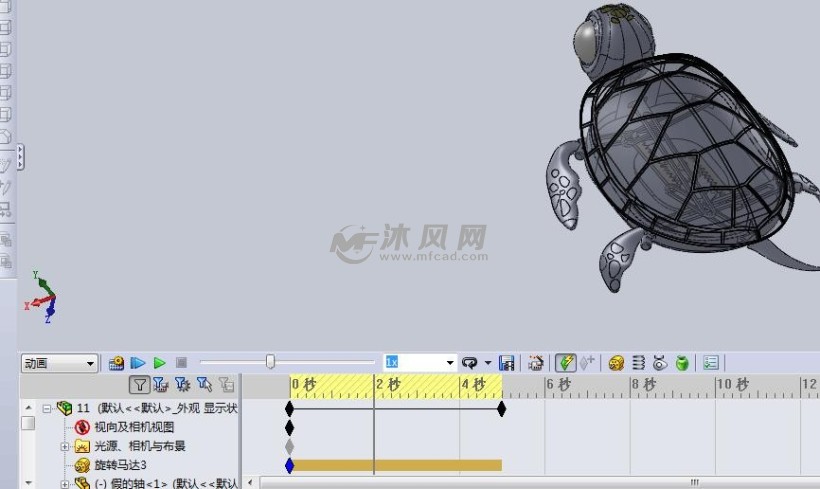Click the green Play button
Viewport: 820px width, 489px height.
click(160, 363)
